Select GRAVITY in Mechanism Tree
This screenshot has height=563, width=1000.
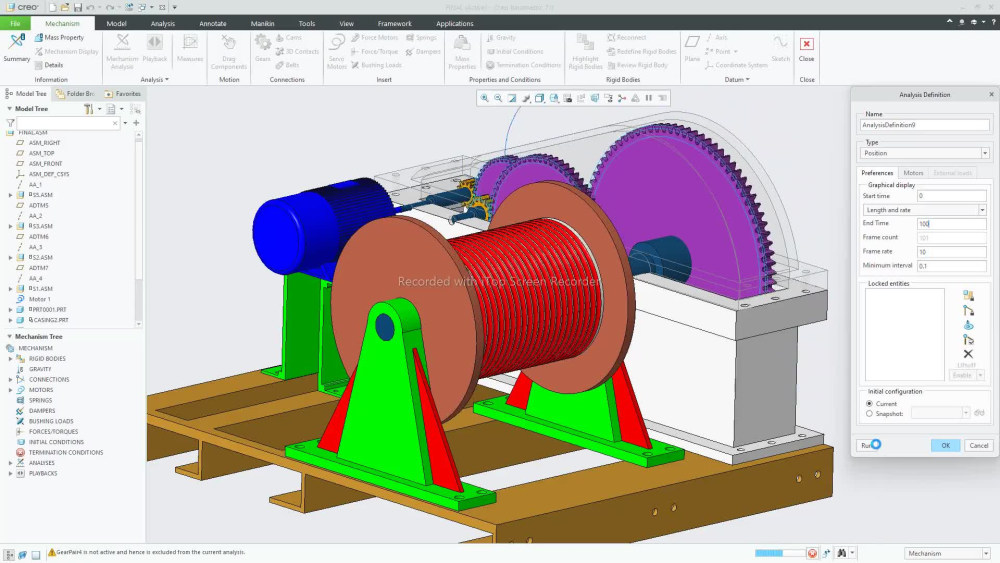pyautogui.click(x=40, y=369)
